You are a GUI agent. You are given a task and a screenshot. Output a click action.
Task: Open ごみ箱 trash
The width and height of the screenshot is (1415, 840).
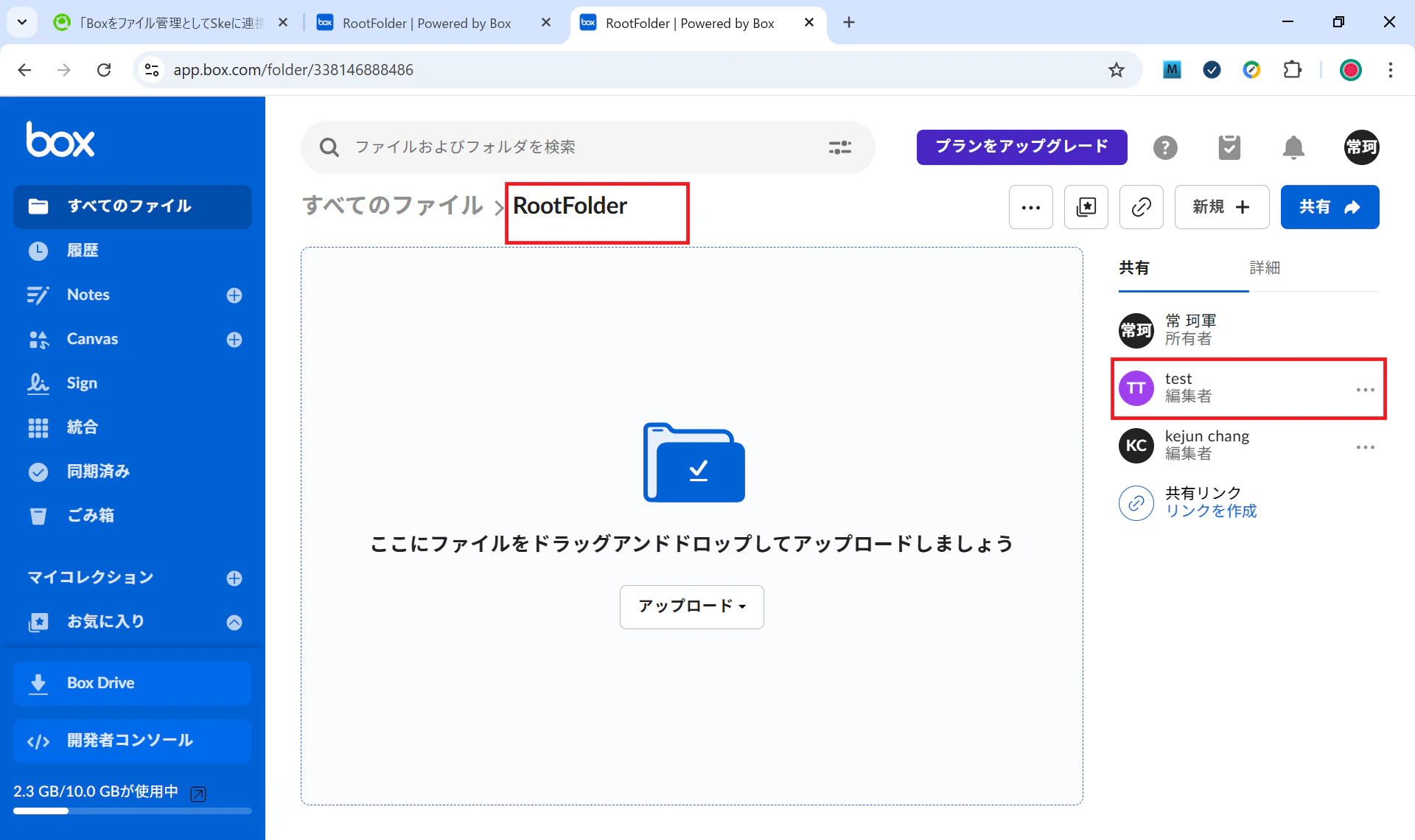point(91,516)
